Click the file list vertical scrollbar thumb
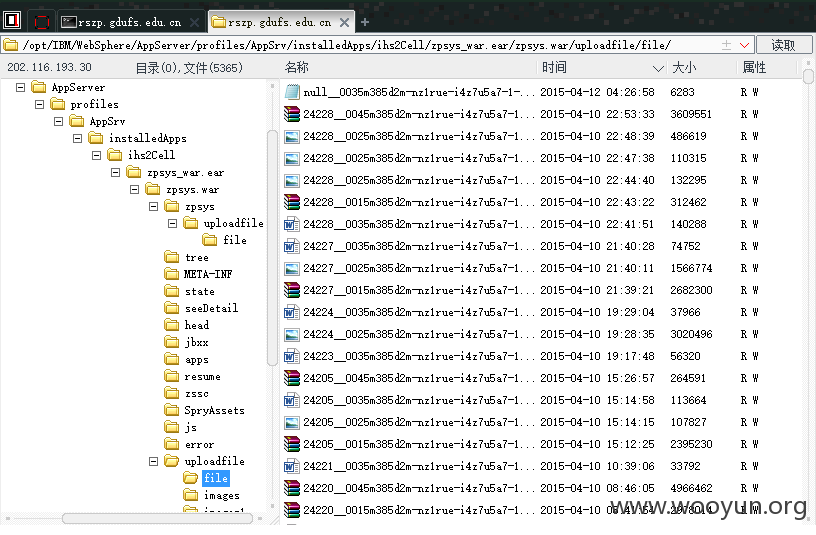The image size is (816, 535). coord(808,77)
